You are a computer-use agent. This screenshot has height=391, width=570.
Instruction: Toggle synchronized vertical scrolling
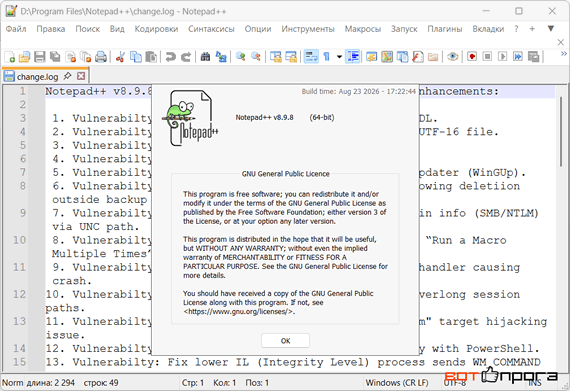[x=276, y=57]
